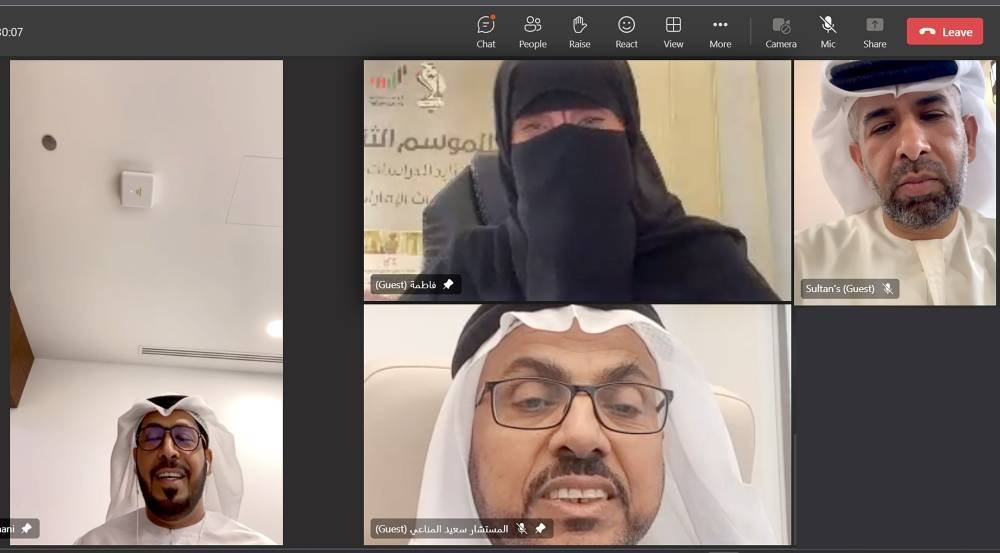Click the pin icon on المستشار سعيد المناعي's tile
1000x553 pixels.
tap(540, 528)
